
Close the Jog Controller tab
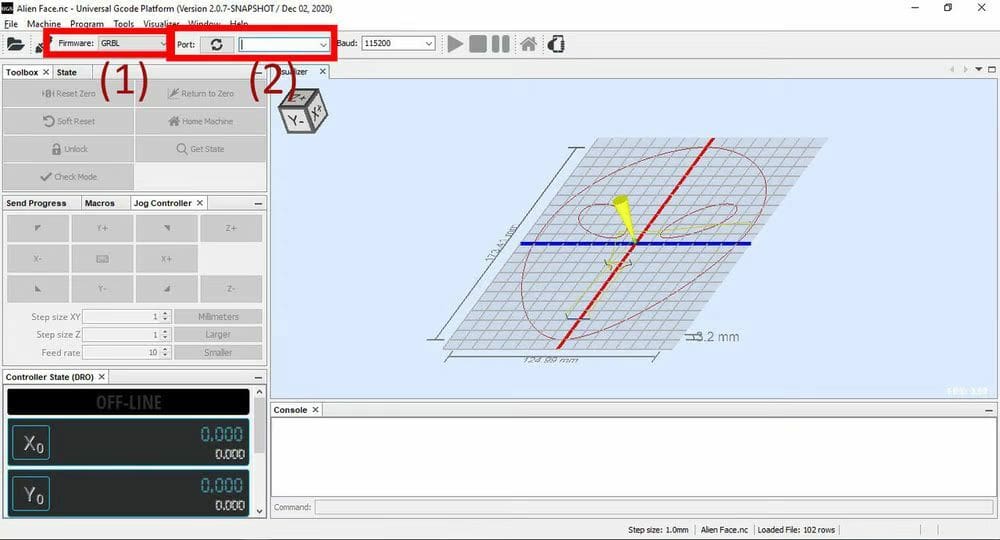coord(199,203)
